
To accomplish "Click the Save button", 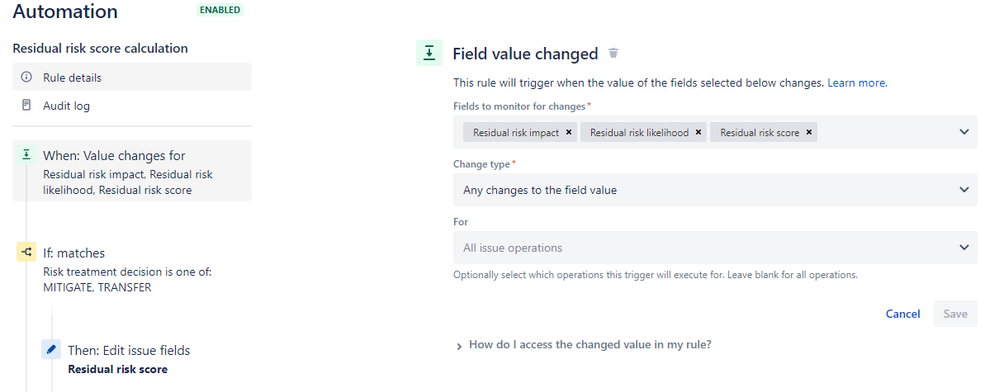I will coord(955,314).
